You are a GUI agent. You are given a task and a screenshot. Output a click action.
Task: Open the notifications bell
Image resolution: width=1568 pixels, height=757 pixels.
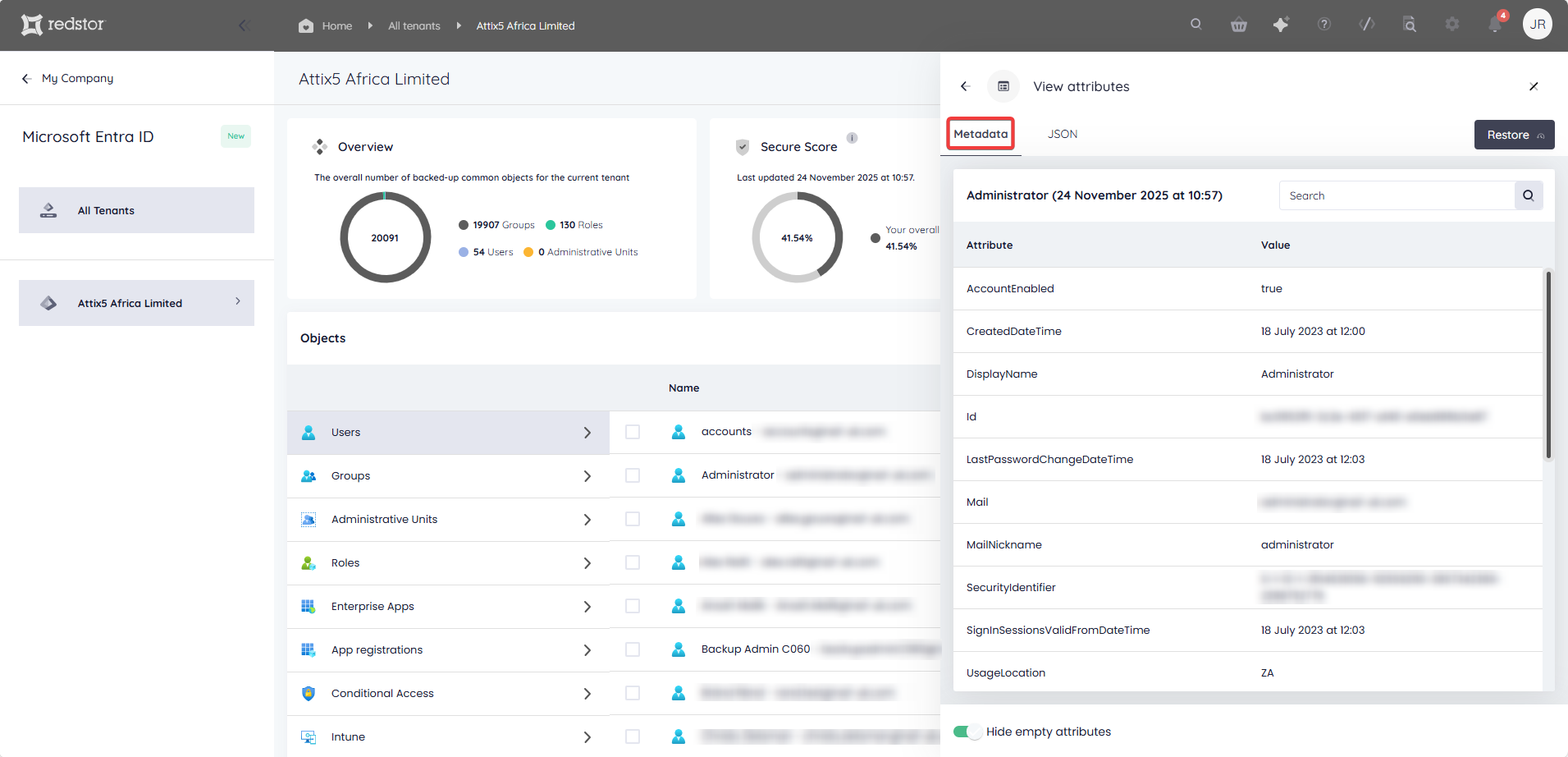tap(1495, 25)
